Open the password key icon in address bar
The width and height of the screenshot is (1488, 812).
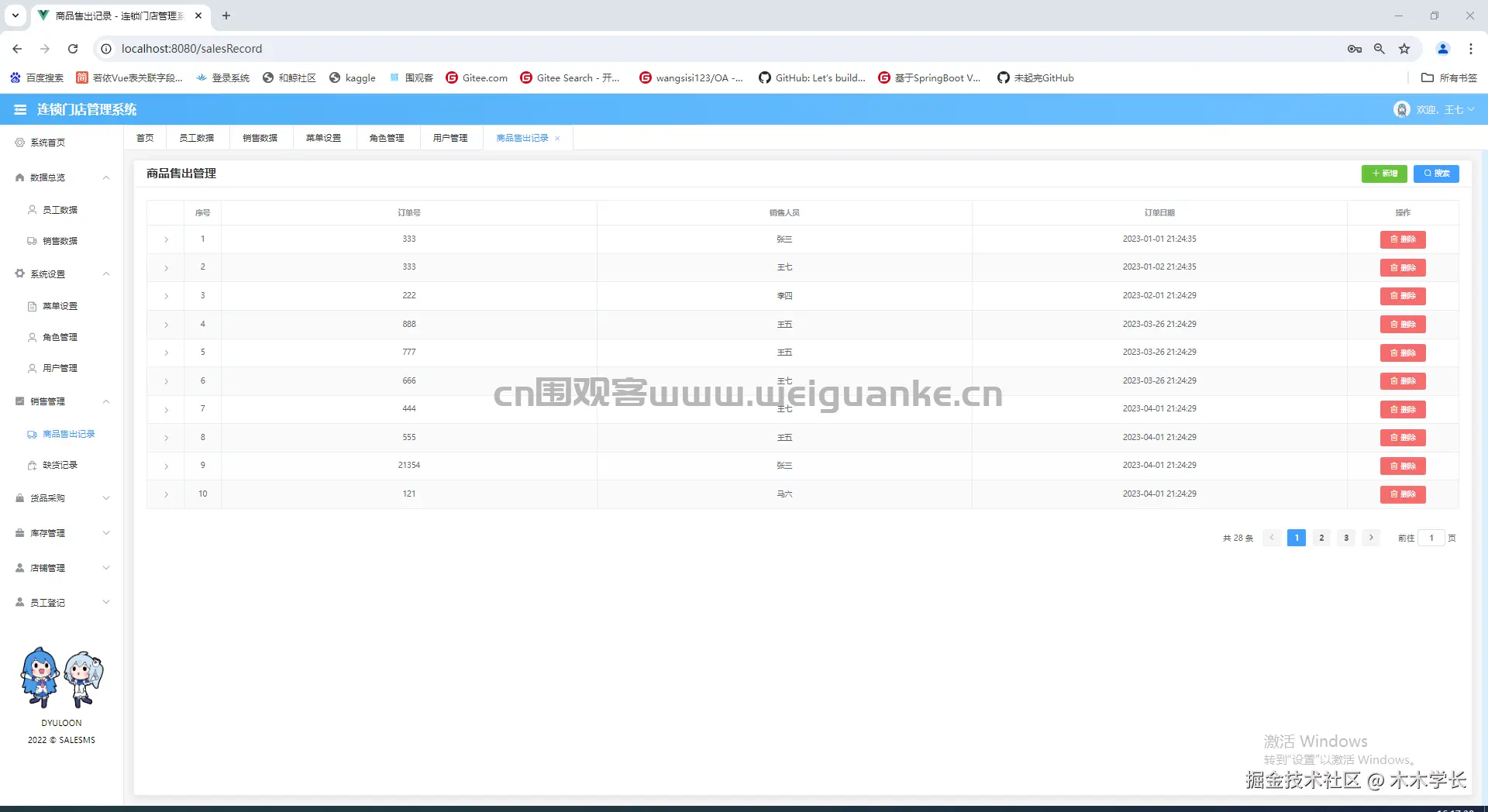point(1355,49)
